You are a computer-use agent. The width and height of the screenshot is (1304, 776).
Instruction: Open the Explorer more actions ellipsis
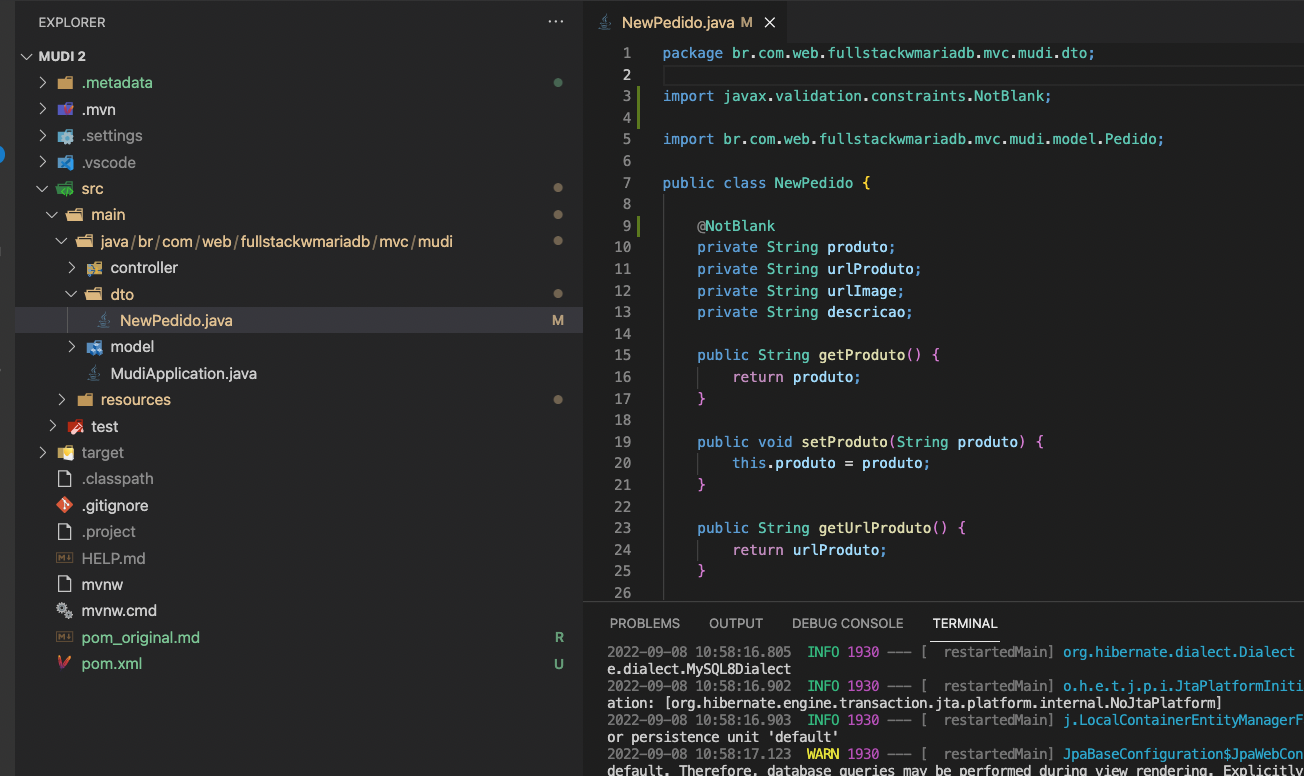[x=556, y=22]
